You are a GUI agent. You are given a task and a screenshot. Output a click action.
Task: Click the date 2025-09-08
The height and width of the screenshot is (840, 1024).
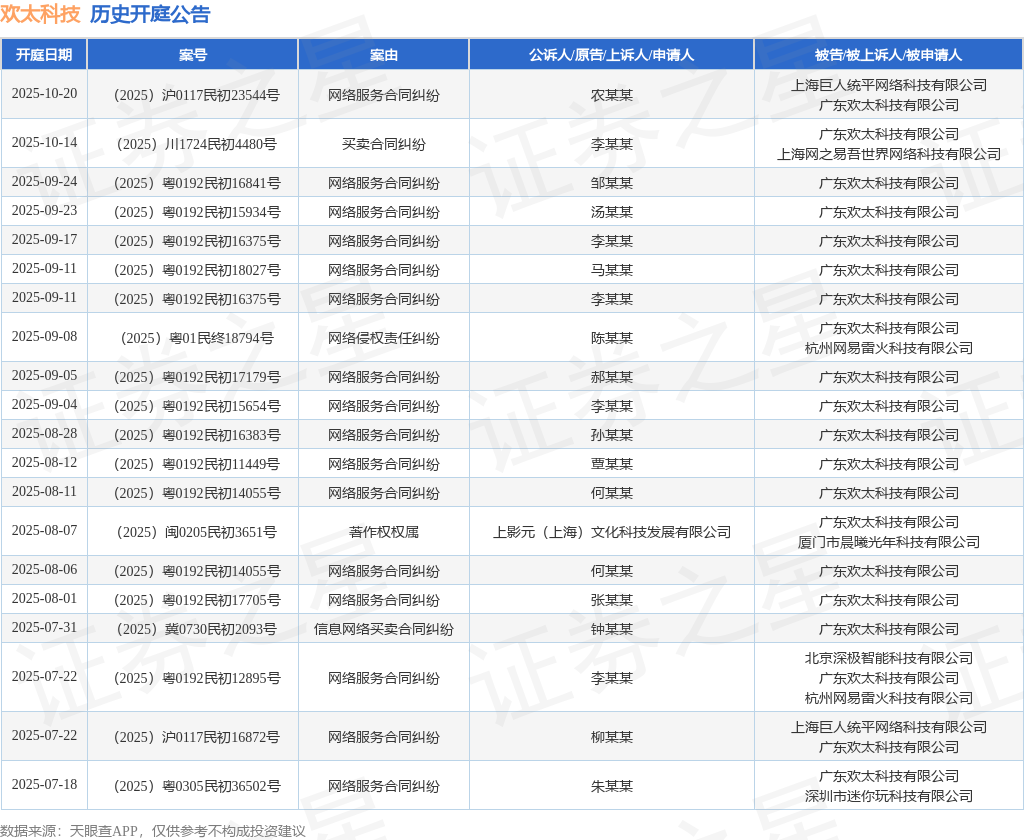coord(44,336)
